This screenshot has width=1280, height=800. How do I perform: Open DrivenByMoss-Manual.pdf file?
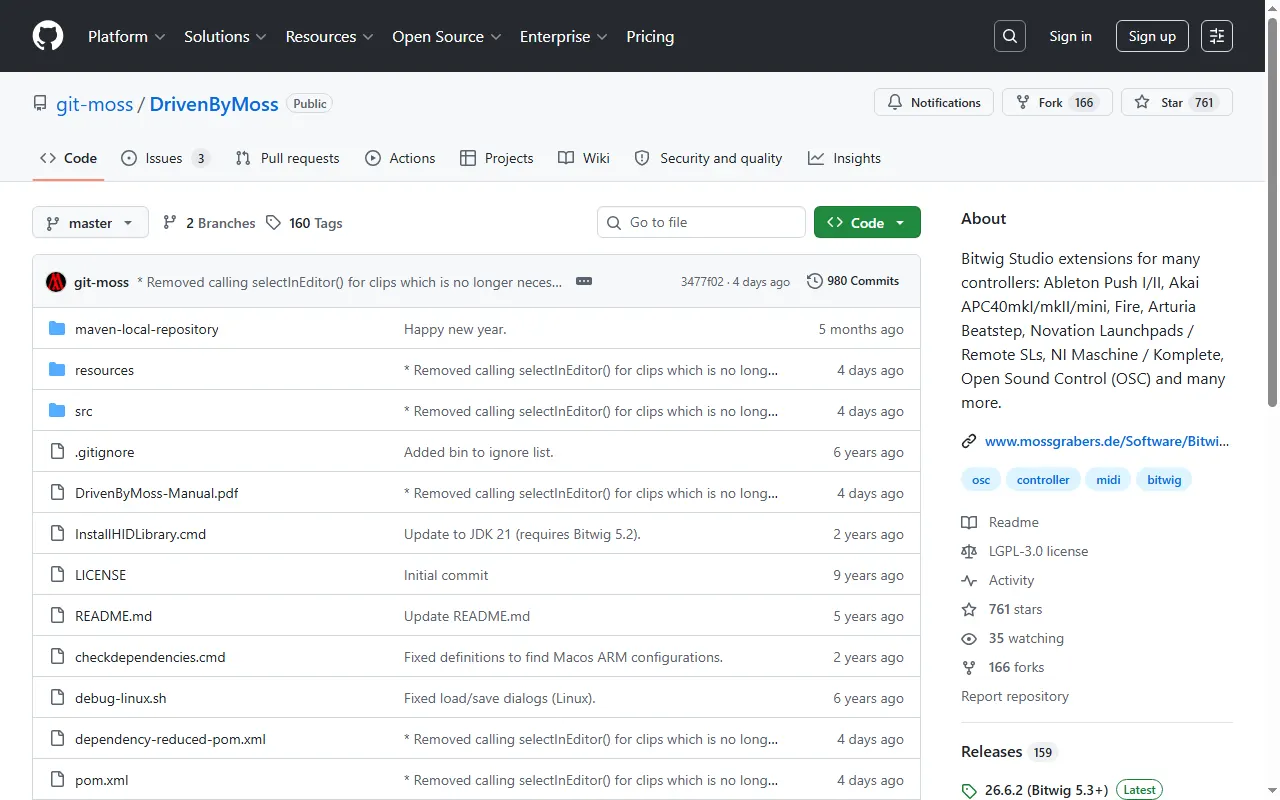tap(157, 493)
